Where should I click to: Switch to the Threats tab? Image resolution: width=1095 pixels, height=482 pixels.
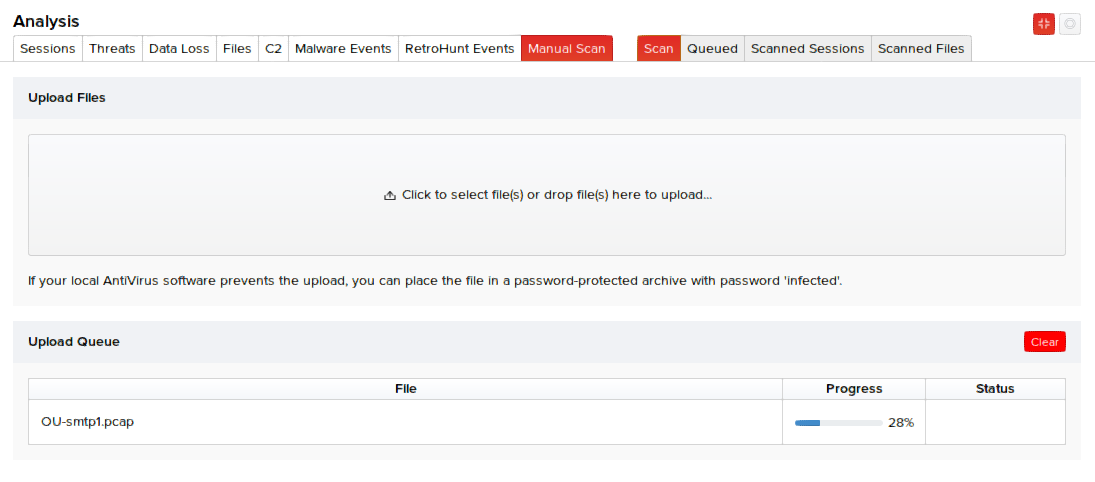pyautogui.click(x=112, y=49)
